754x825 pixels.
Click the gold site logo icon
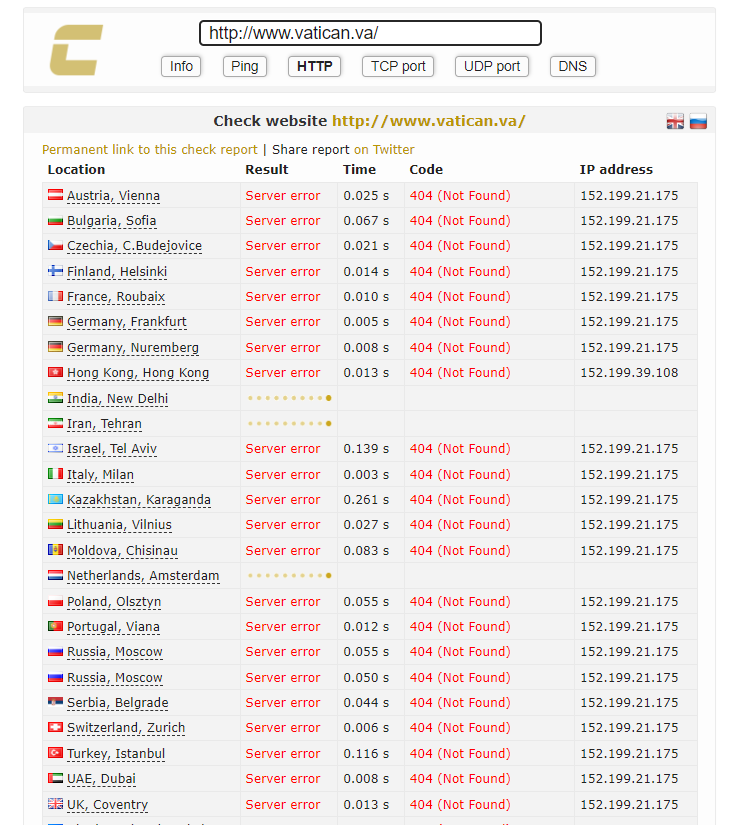pos(76,50)
